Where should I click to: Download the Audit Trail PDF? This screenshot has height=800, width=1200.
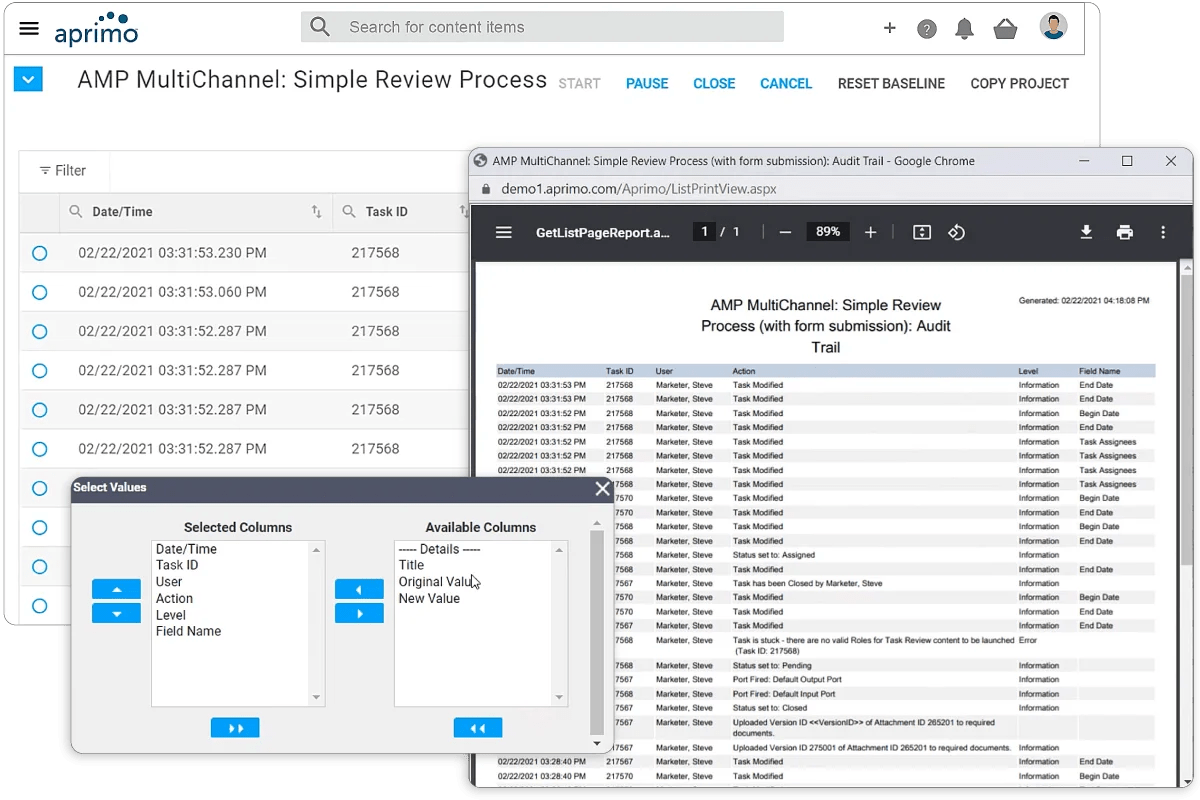[1086, 232]
